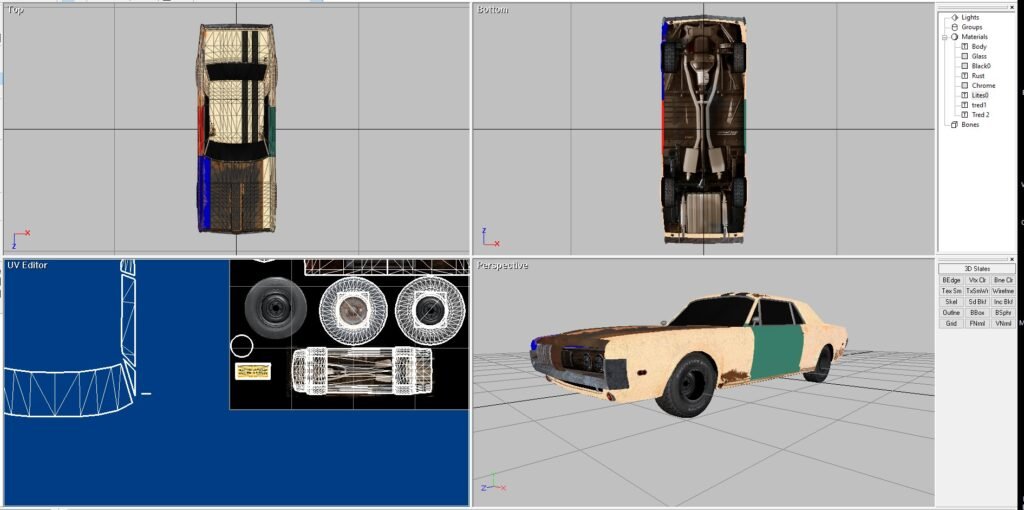Click the Bones cube icon

coord(954,124)
